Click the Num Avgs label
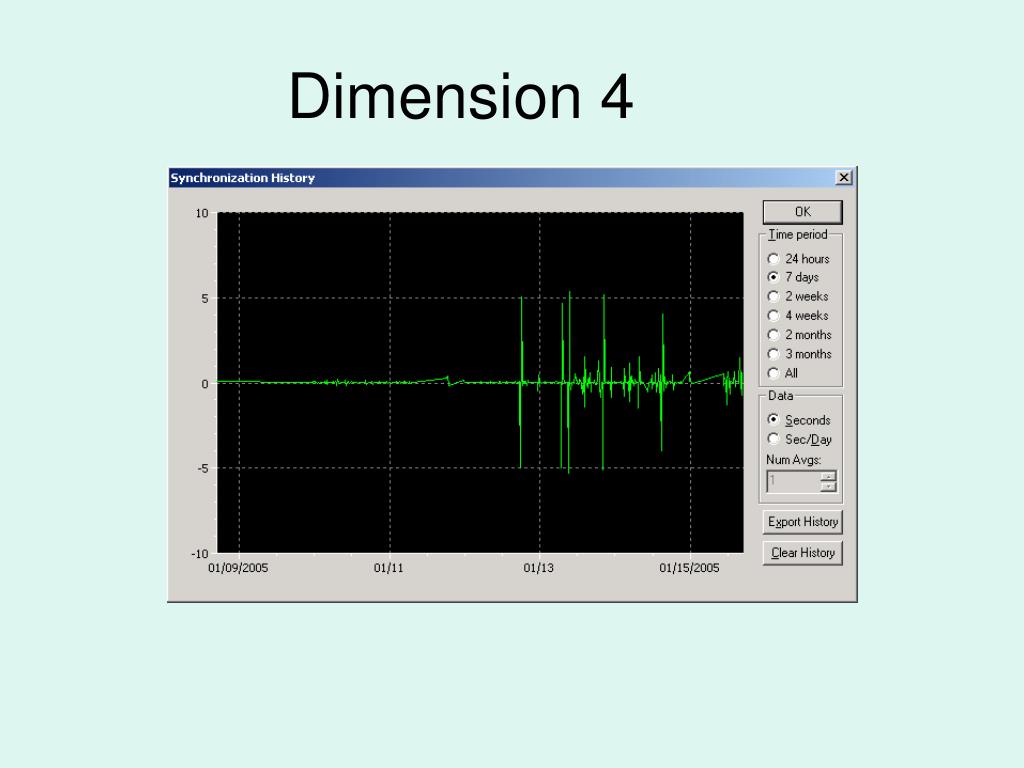The width and height of the screenshot is (1024, 768). coord(793,460)
